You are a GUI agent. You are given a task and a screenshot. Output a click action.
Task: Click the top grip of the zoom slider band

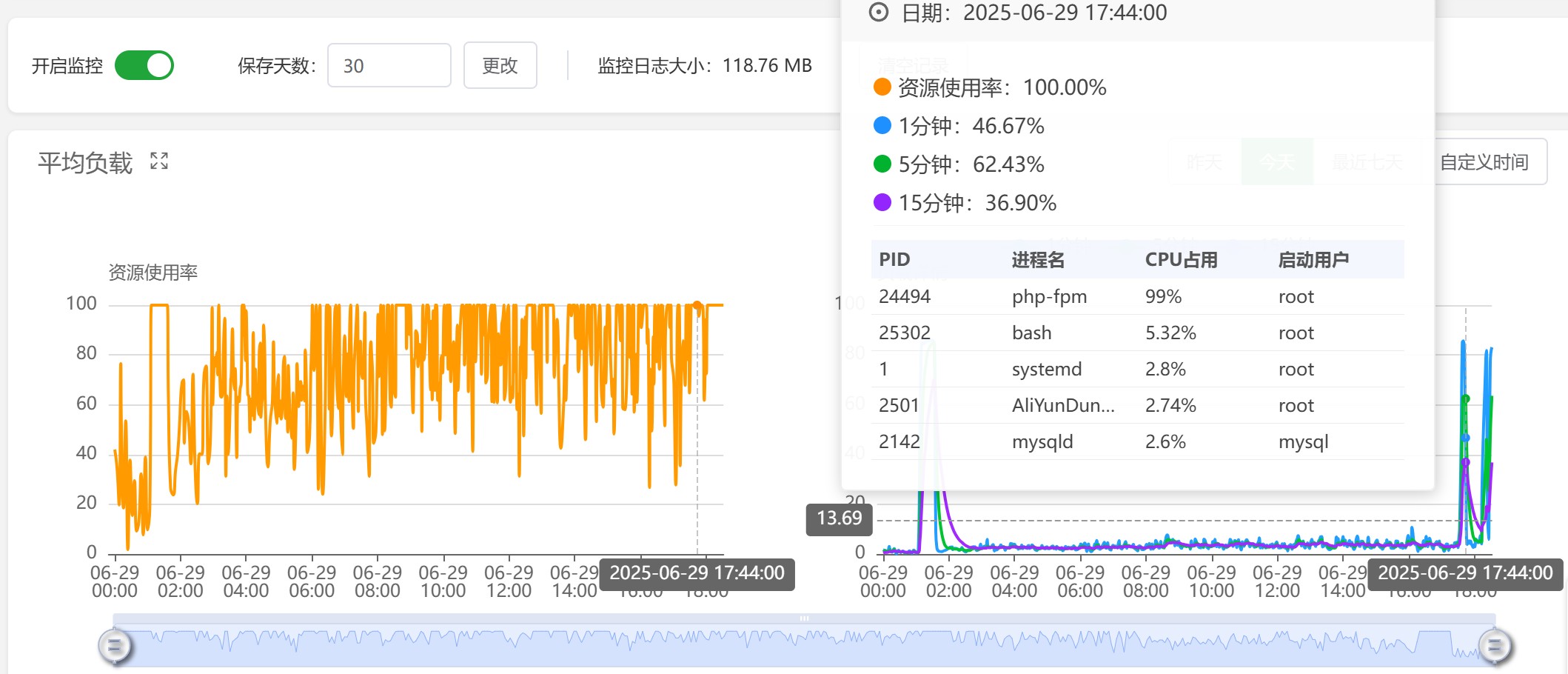click(804, 618)
